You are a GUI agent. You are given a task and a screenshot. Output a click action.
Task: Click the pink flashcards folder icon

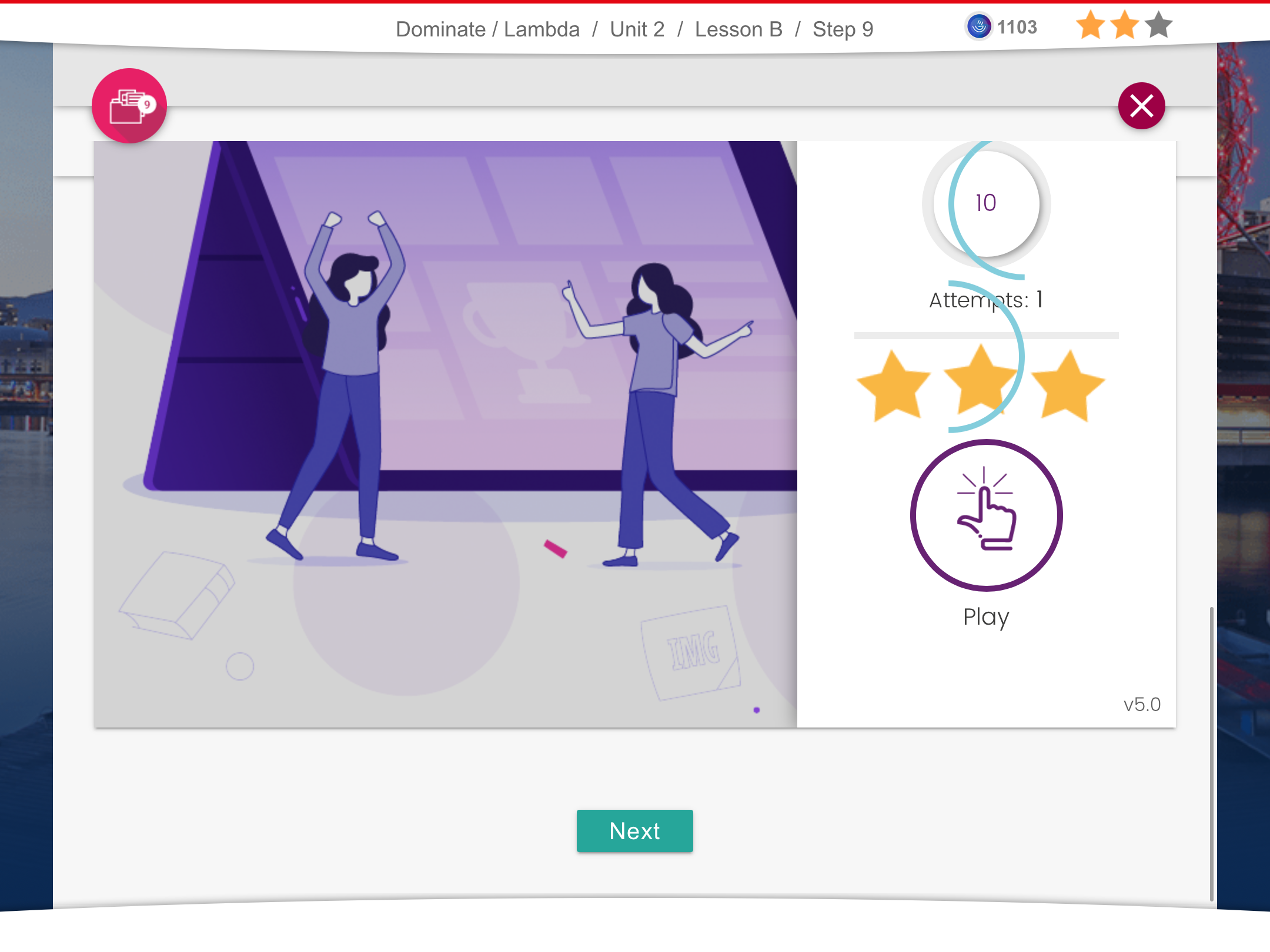129,106
